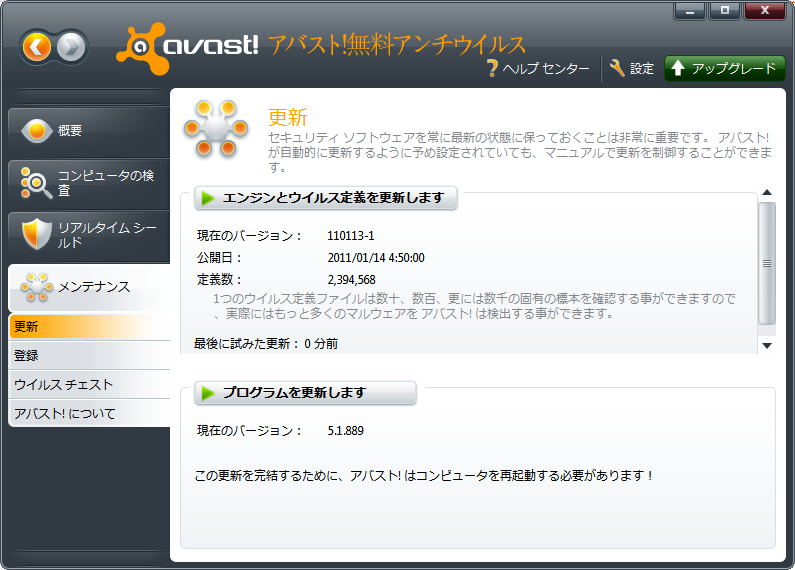
Task: Click エンジンとウイルス定義を更新します button
Action: (326, 198)
